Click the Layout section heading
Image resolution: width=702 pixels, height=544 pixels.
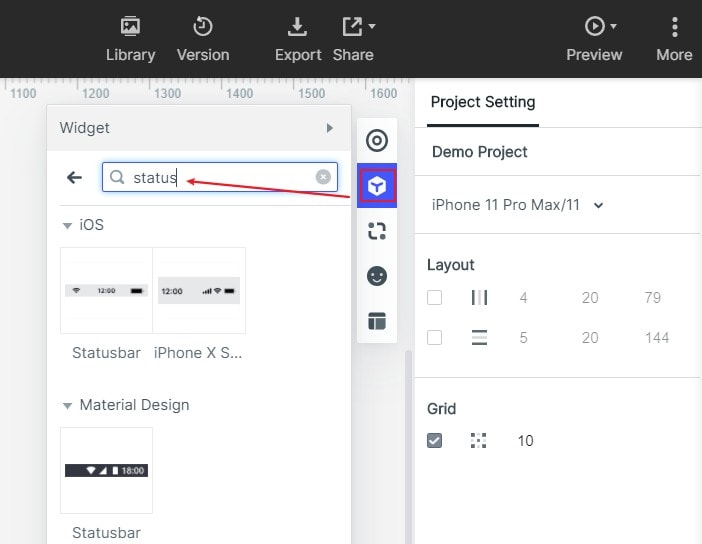[450, 265]
